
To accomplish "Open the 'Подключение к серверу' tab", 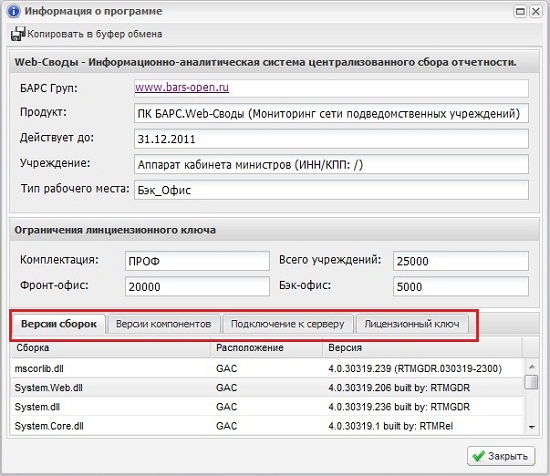I will [288, 324].
